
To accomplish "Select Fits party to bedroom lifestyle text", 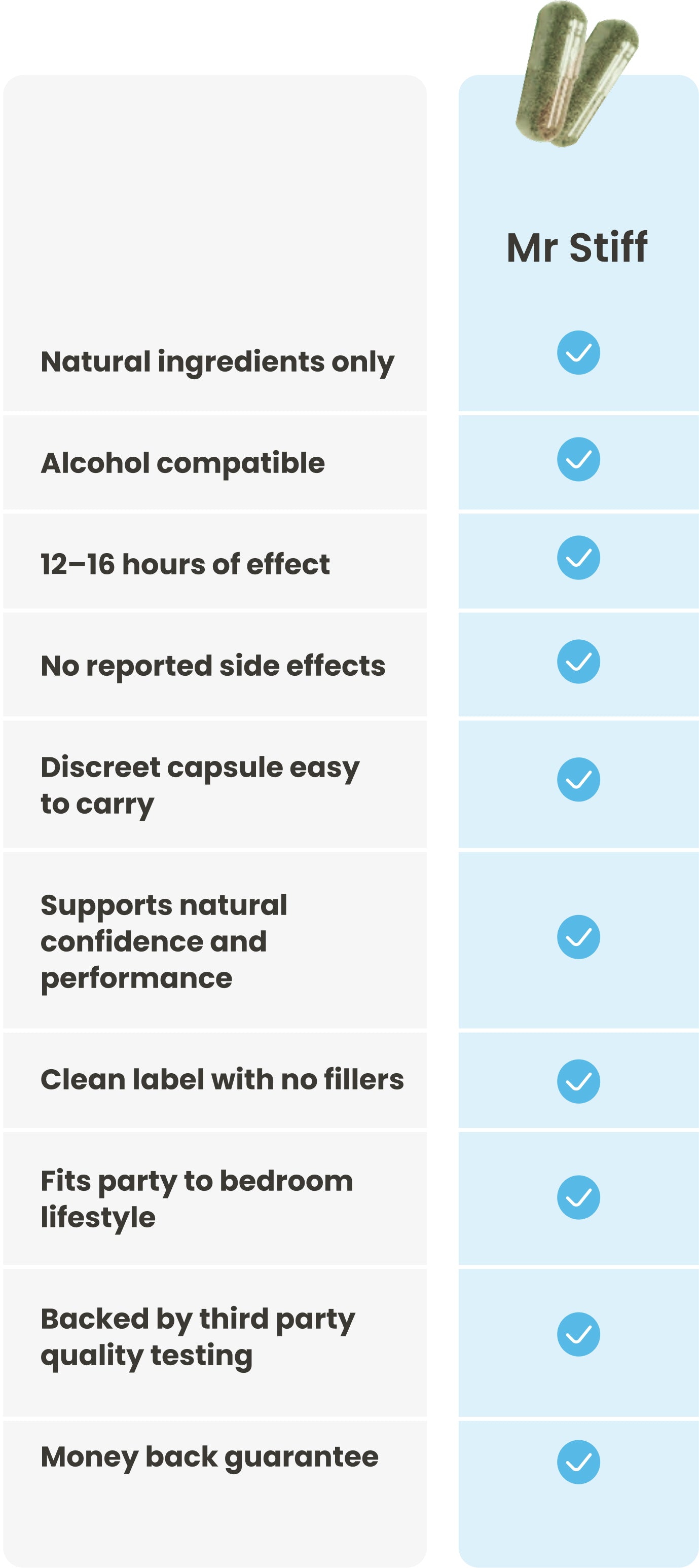I will tap(197, 1199).
